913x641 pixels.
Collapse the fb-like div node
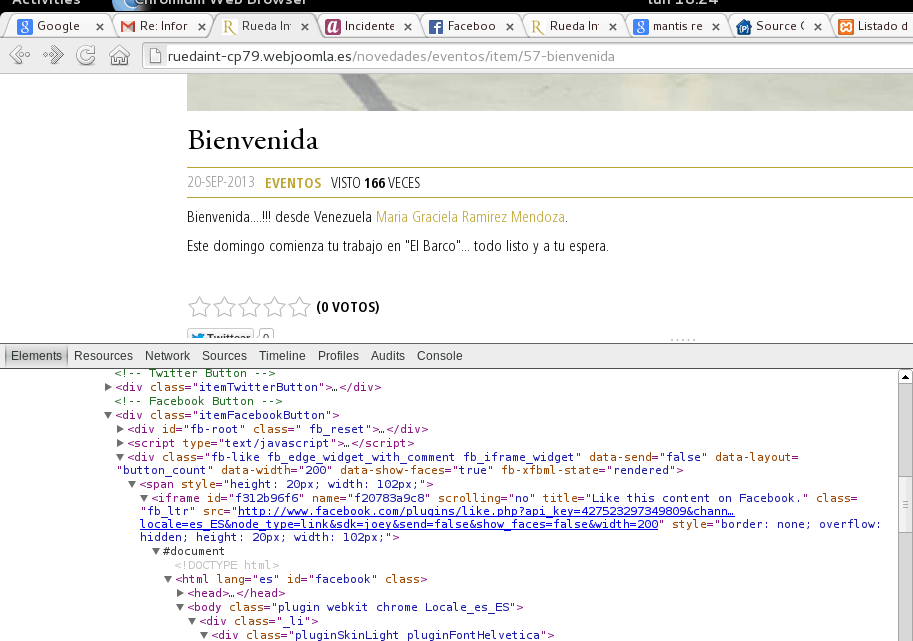[x=120, y=457]
